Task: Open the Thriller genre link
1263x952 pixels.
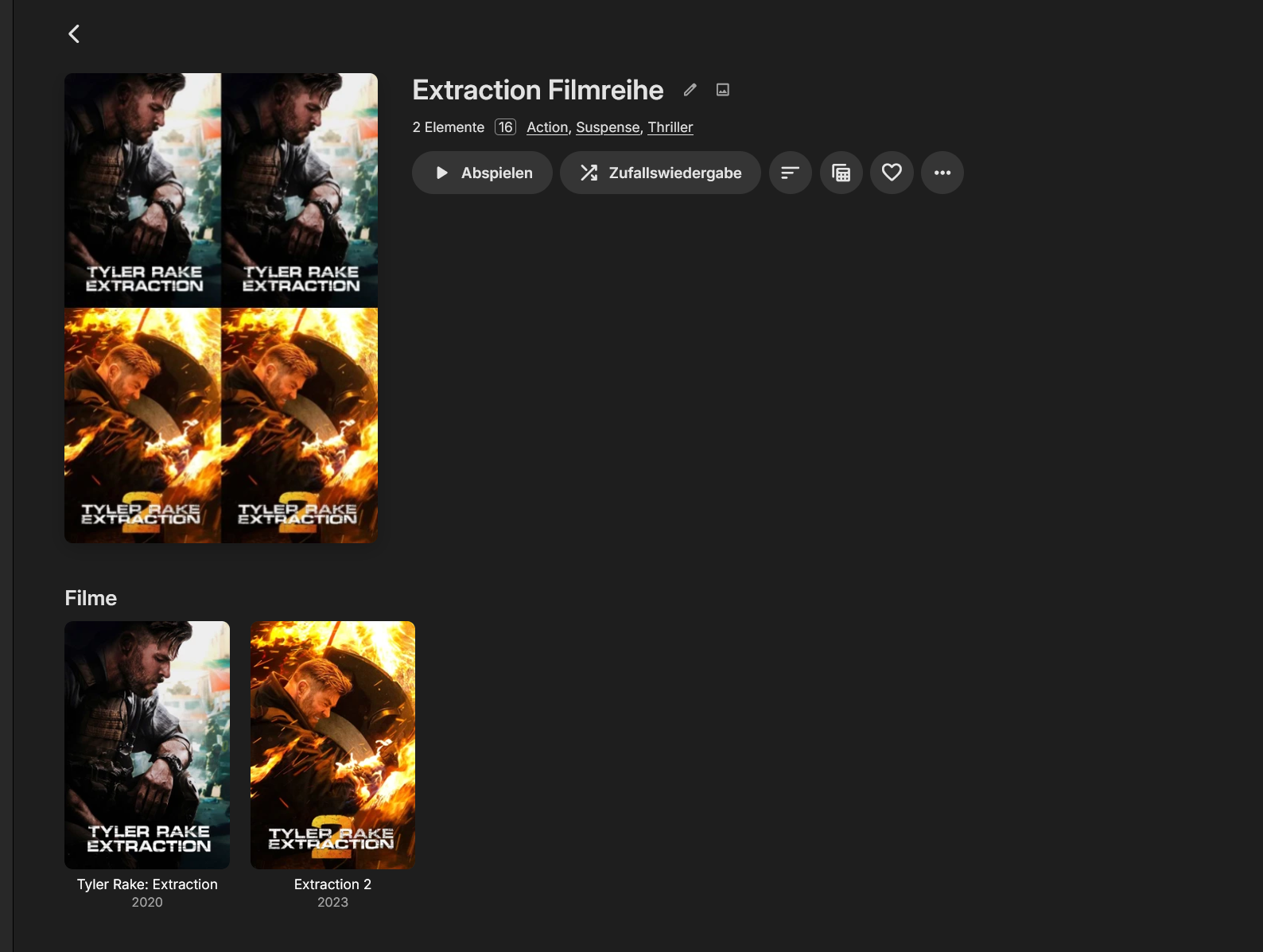Action: [x=670, y=127]
